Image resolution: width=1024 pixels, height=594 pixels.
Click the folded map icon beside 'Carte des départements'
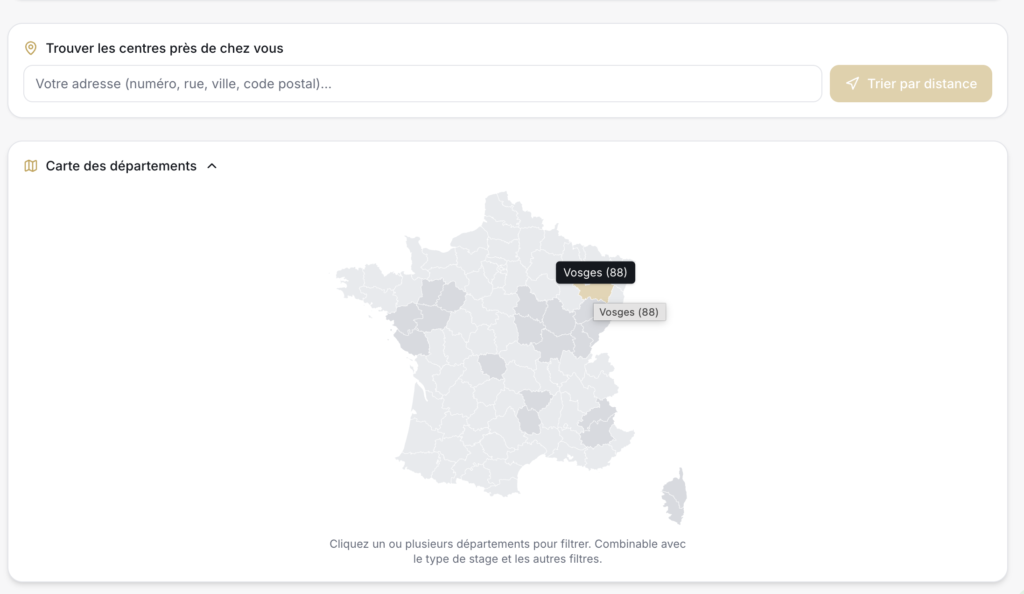tap(31, 166)
